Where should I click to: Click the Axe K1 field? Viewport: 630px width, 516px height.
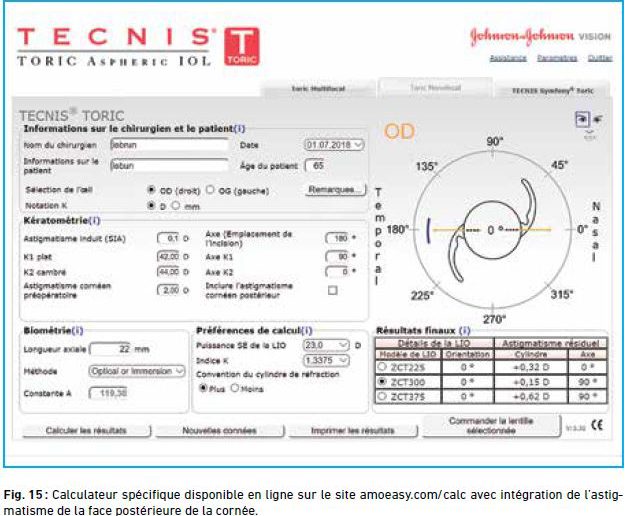coord(337,256)
